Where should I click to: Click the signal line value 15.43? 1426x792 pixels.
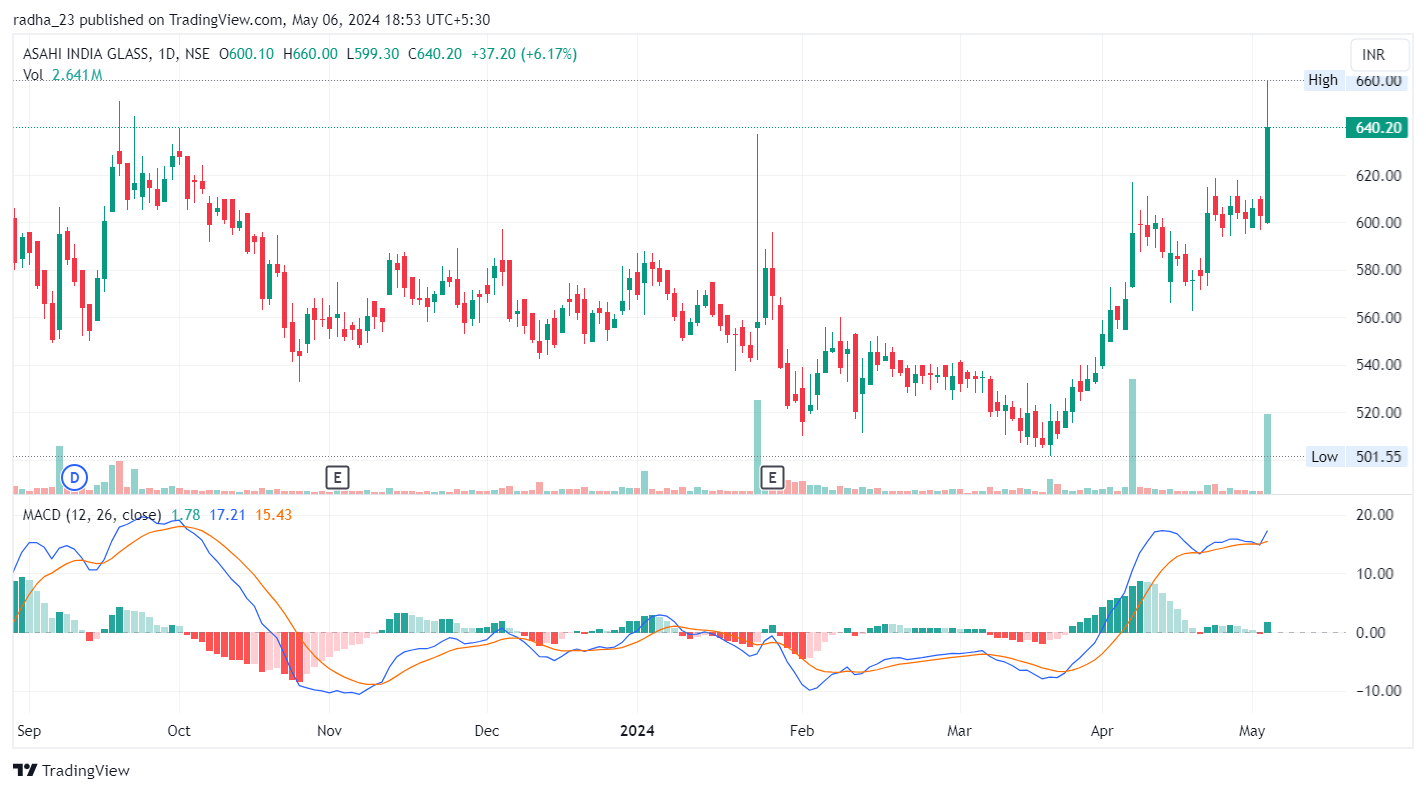tap(273, 514)
